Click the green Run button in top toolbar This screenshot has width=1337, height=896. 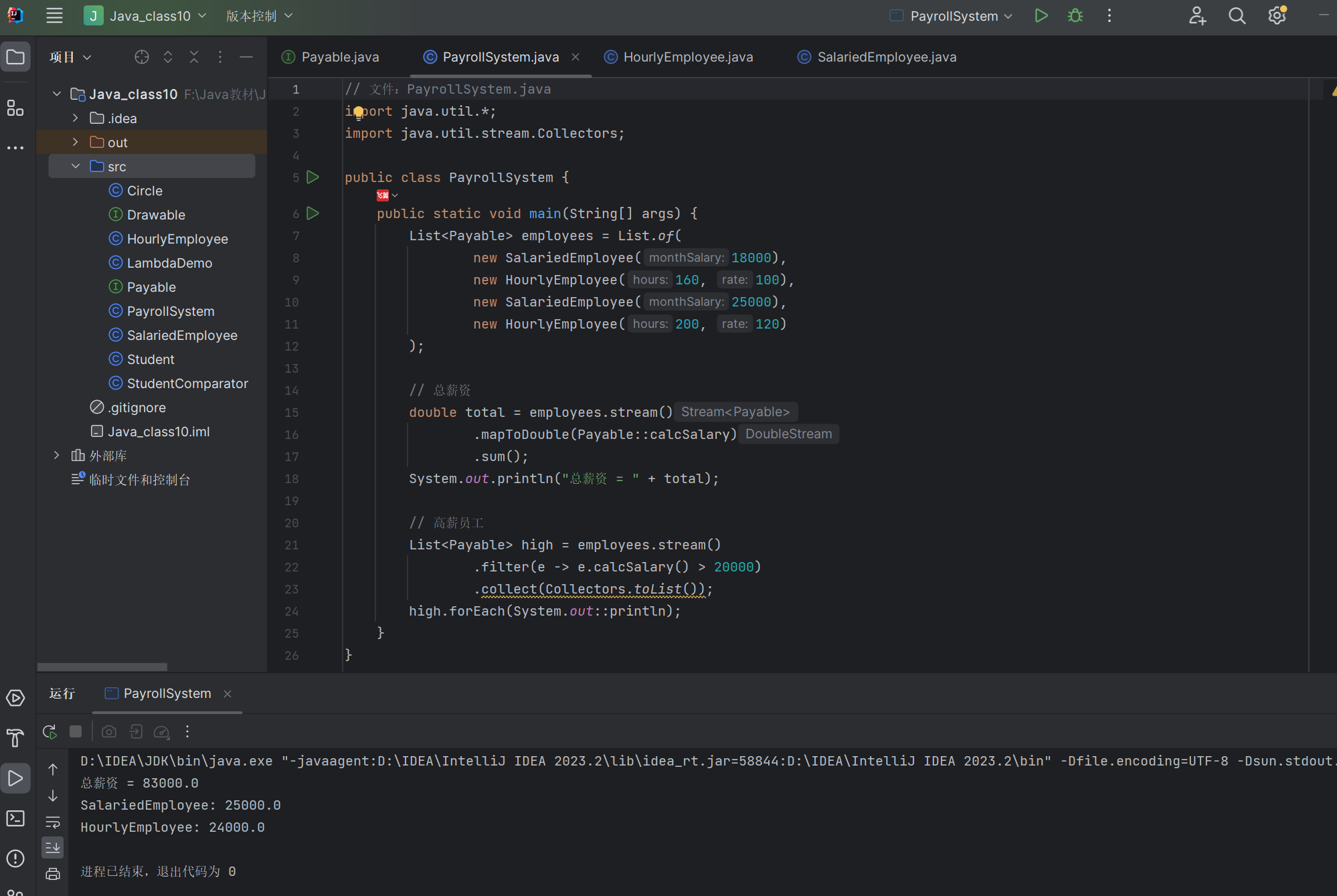point(1041,16)
